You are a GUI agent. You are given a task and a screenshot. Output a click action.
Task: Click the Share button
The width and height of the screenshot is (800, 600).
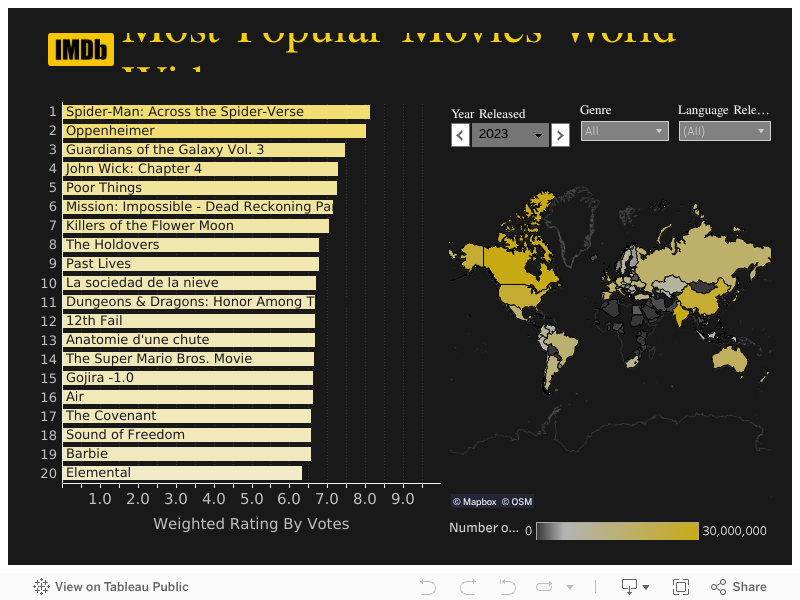pos(738,587)
